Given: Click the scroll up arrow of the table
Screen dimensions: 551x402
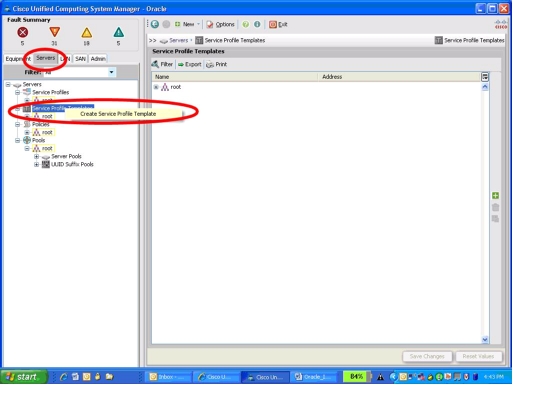Looking at the screenshot, I should point(485,87).
